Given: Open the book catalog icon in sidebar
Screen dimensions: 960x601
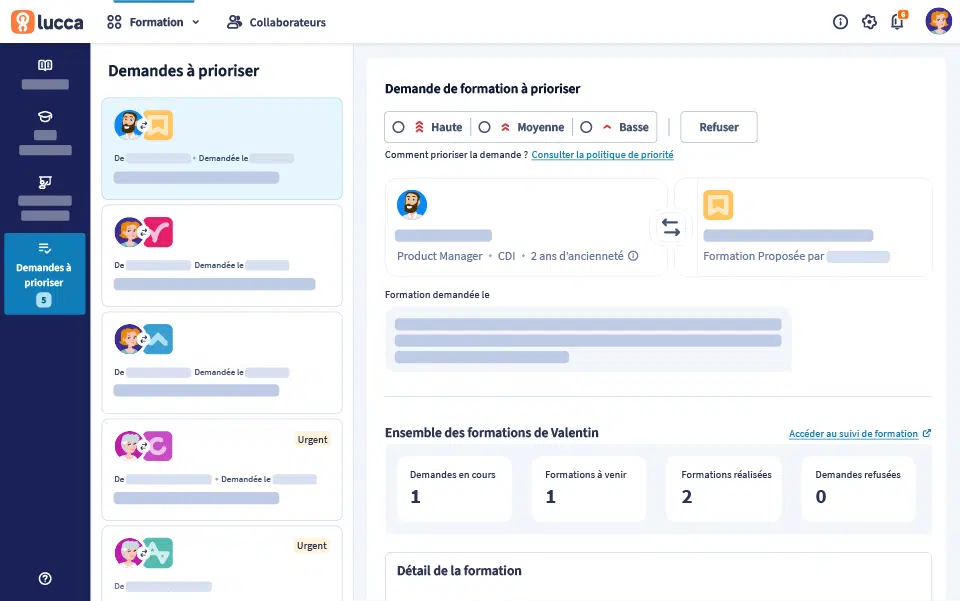Looking at the screenshot, I should pyautogui.click(x=45, y=66).
